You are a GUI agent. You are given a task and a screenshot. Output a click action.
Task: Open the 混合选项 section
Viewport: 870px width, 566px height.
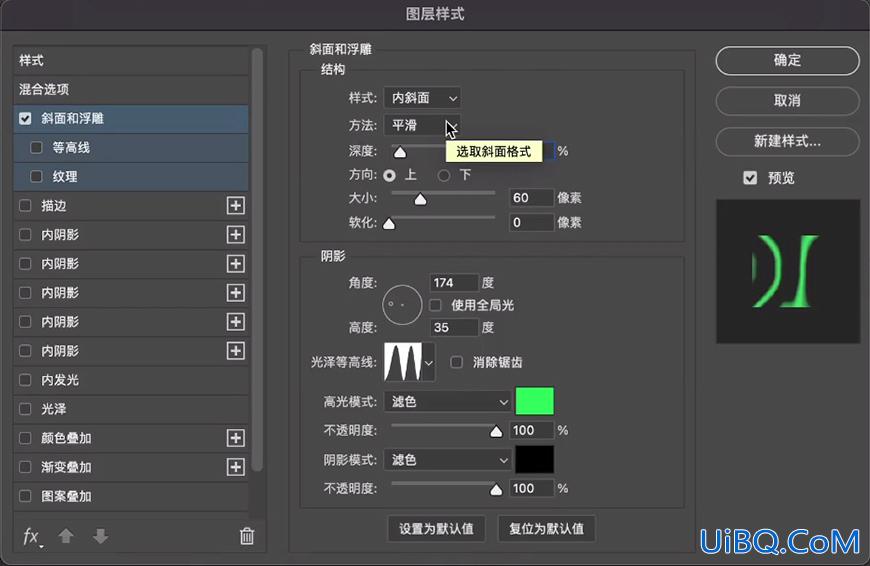coord(131,89)
